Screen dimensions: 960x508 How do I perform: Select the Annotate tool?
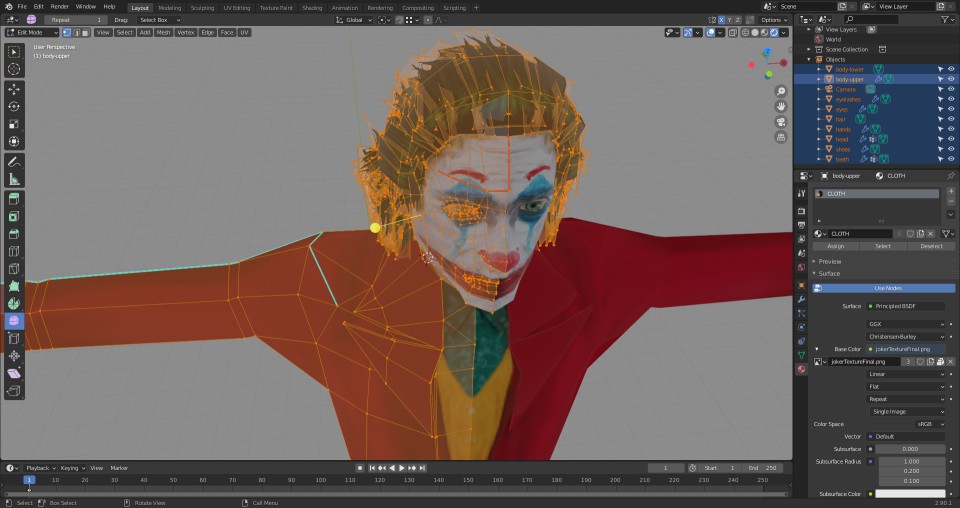click(13, 162)
